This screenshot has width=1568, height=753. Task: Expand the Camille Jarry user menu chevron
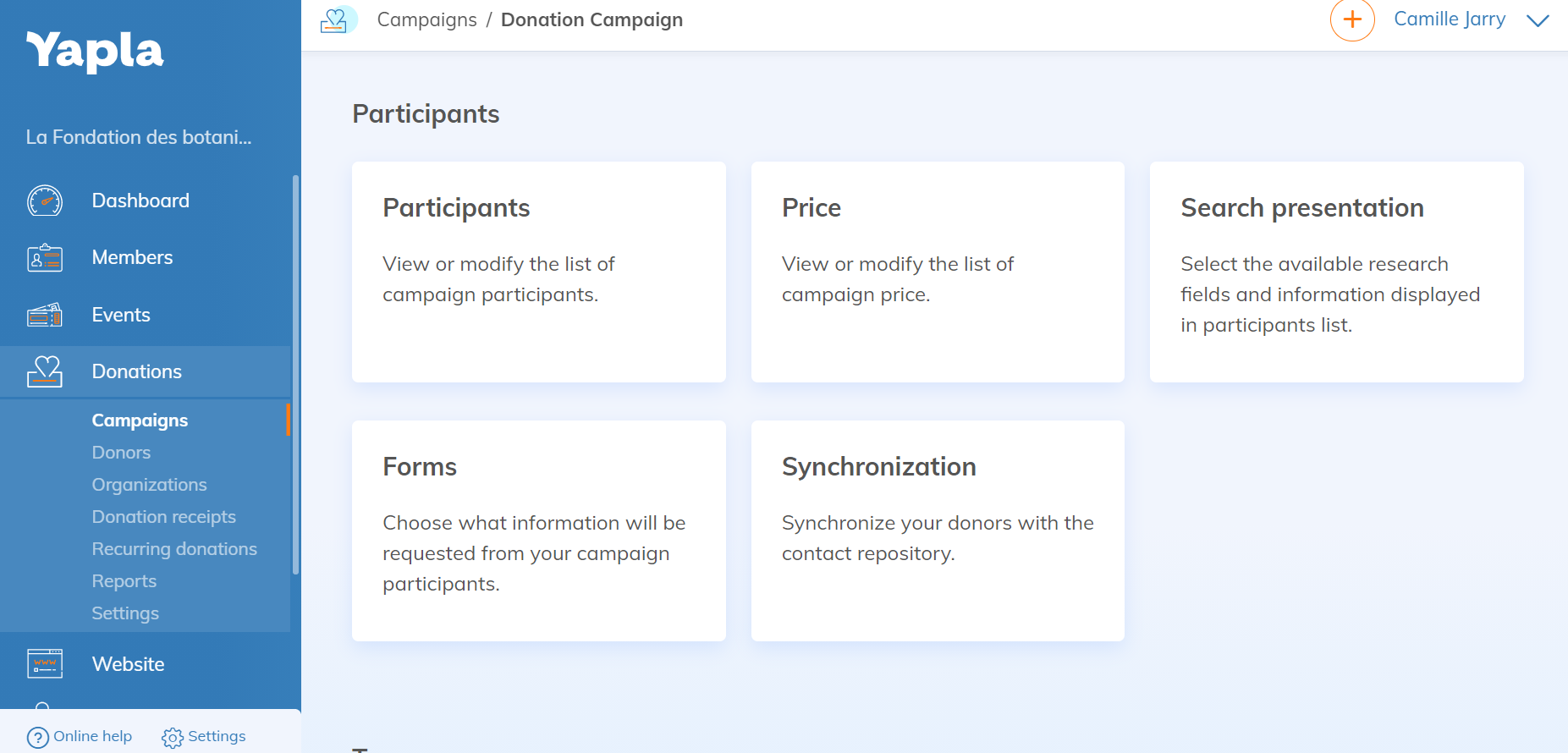coord(1538,20)
